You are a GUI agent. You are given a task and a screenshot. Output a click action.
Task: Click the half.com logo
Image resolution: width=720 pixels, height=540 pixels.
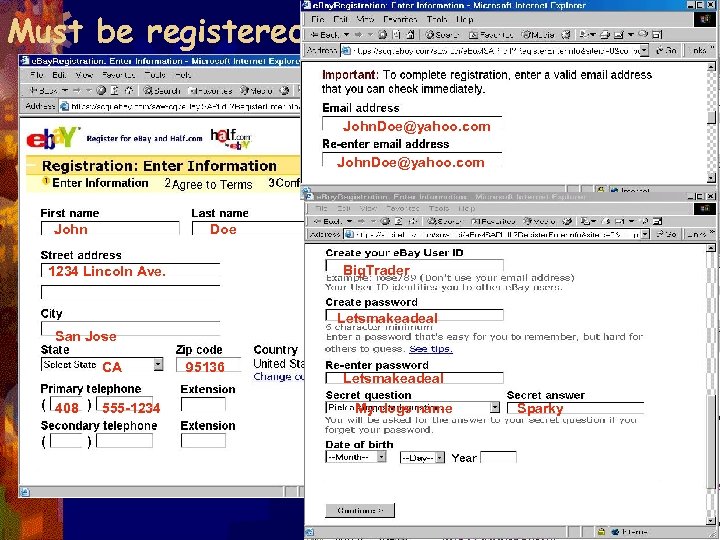tap(231, 139)
